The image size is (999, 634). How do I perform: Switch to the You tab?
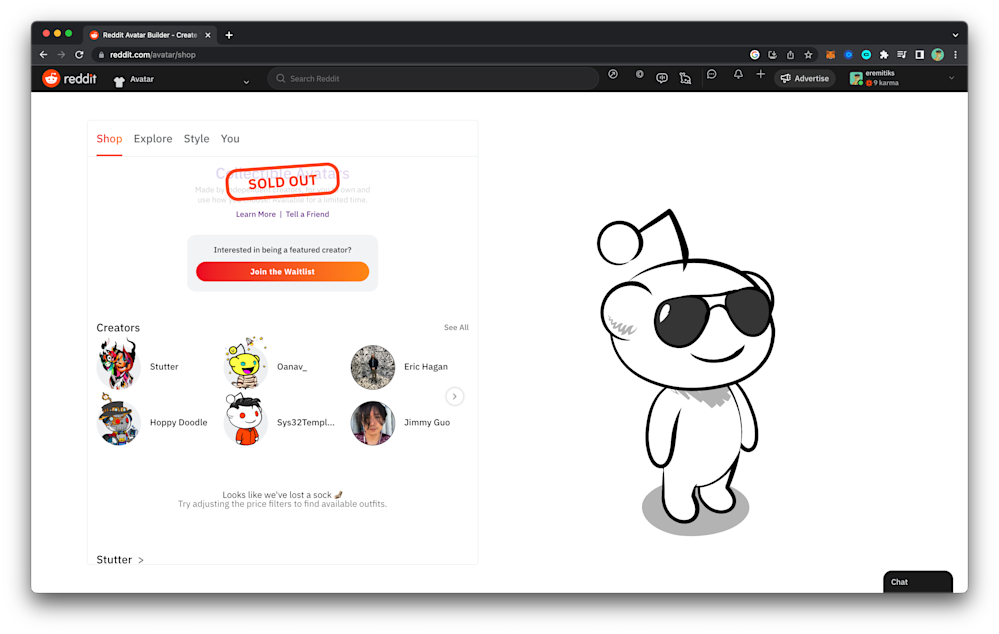pos(230,138)
